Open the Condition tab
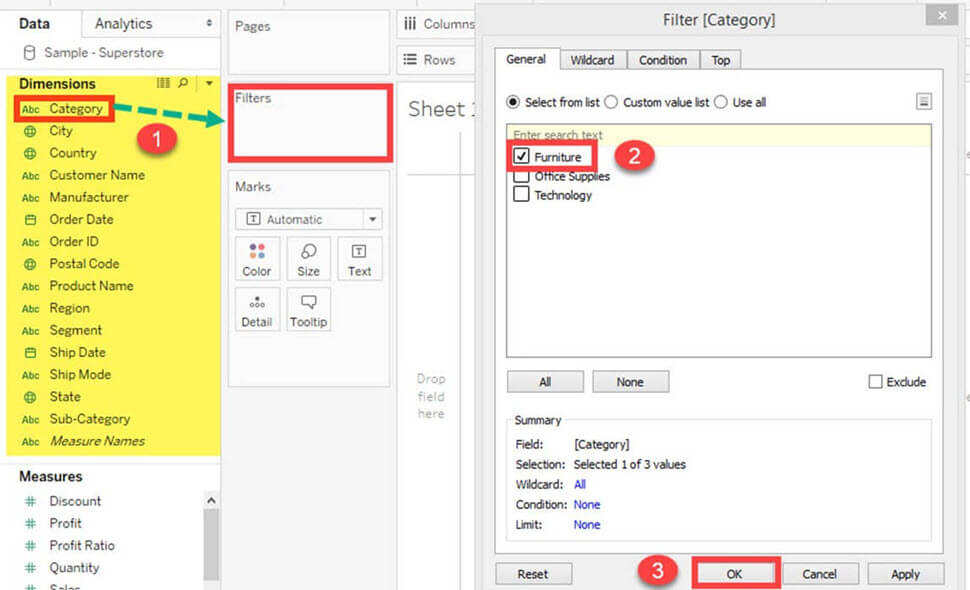The image size is (970, 590). click(662, 60)
